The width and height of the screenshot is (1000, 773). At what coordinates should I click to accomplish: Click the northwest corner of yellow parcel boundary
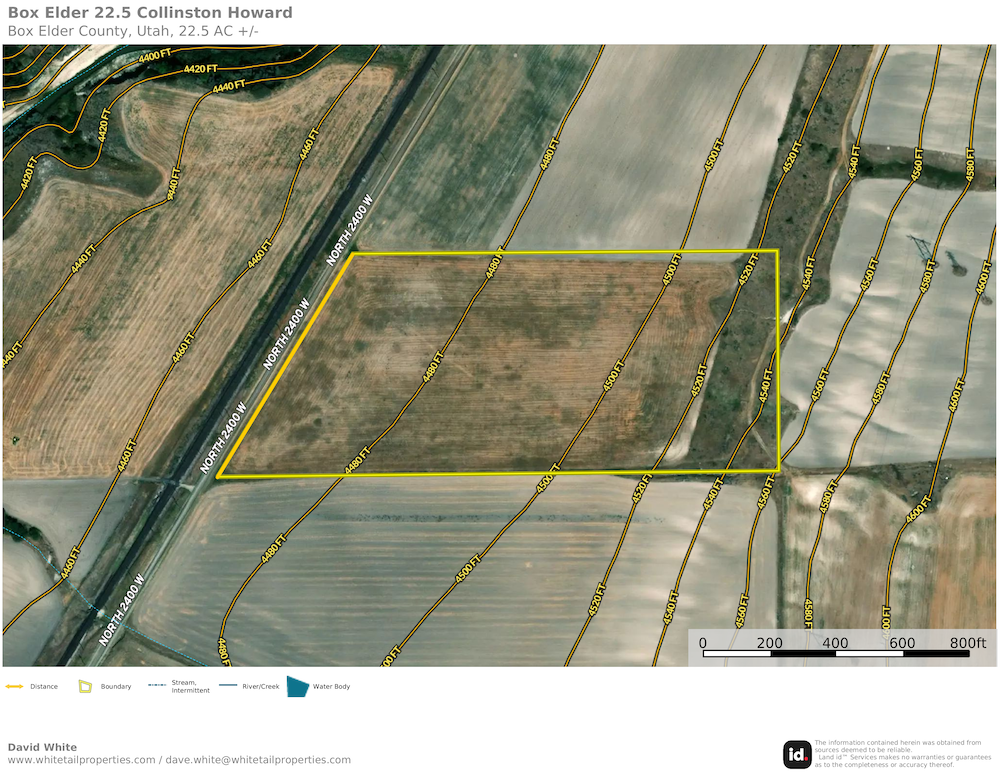point(353,254)
